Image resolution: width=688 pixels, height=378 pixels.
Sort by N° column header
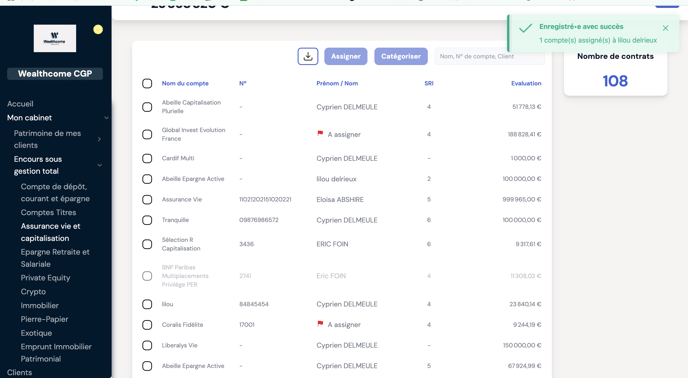pyautogui.click(x=243, y=83)
